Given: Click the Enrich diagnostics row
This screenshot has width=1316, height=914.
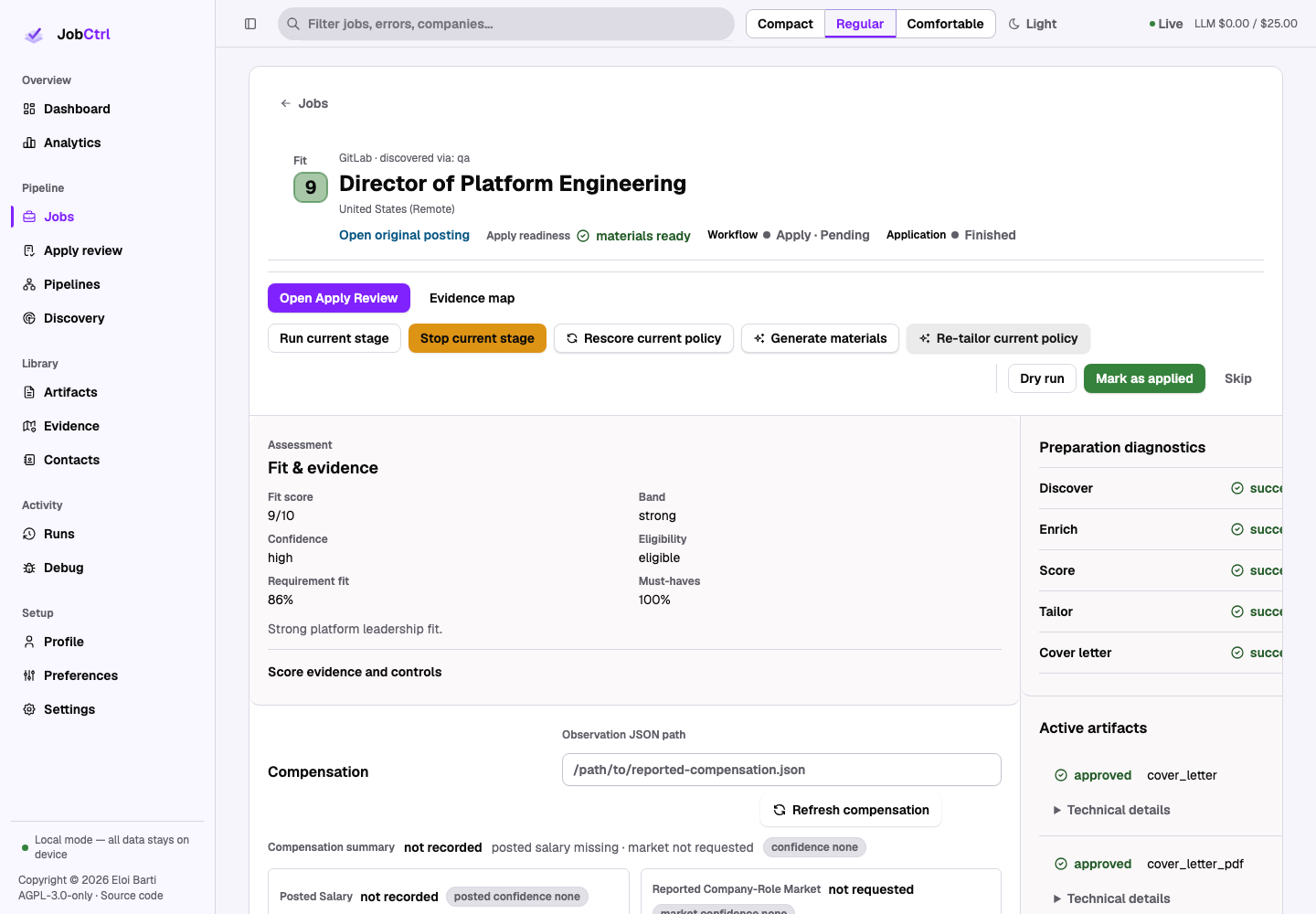Looking at the screenshot, I should point(1161,529).
